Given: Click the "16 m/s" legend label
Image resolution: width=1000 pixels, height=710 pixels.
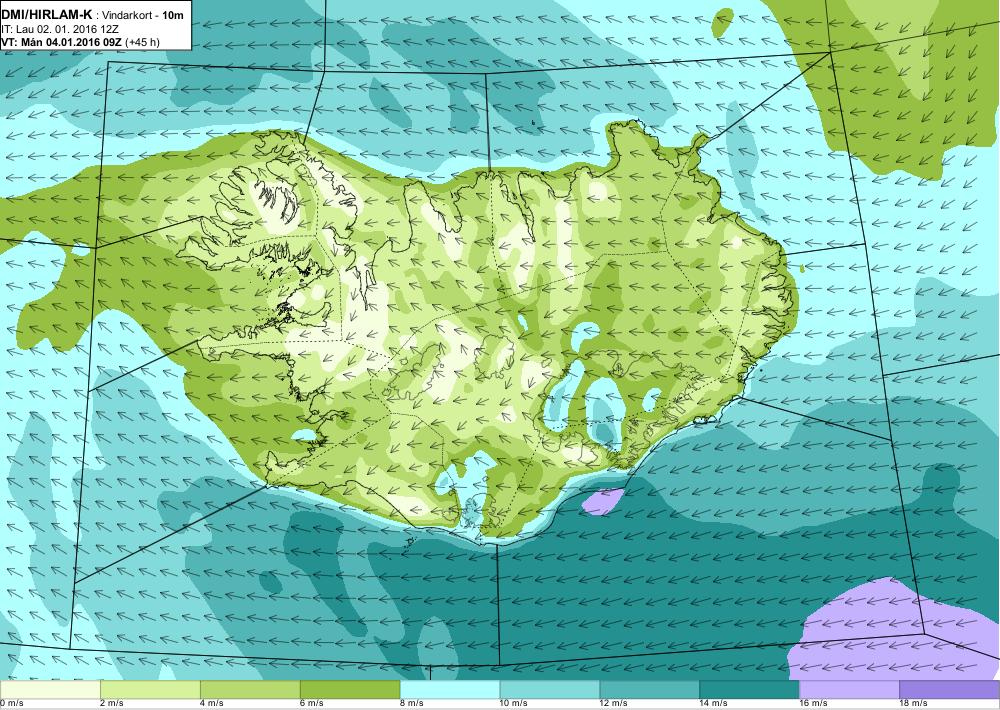Looking at the screenshot, I should coord(814,704).
